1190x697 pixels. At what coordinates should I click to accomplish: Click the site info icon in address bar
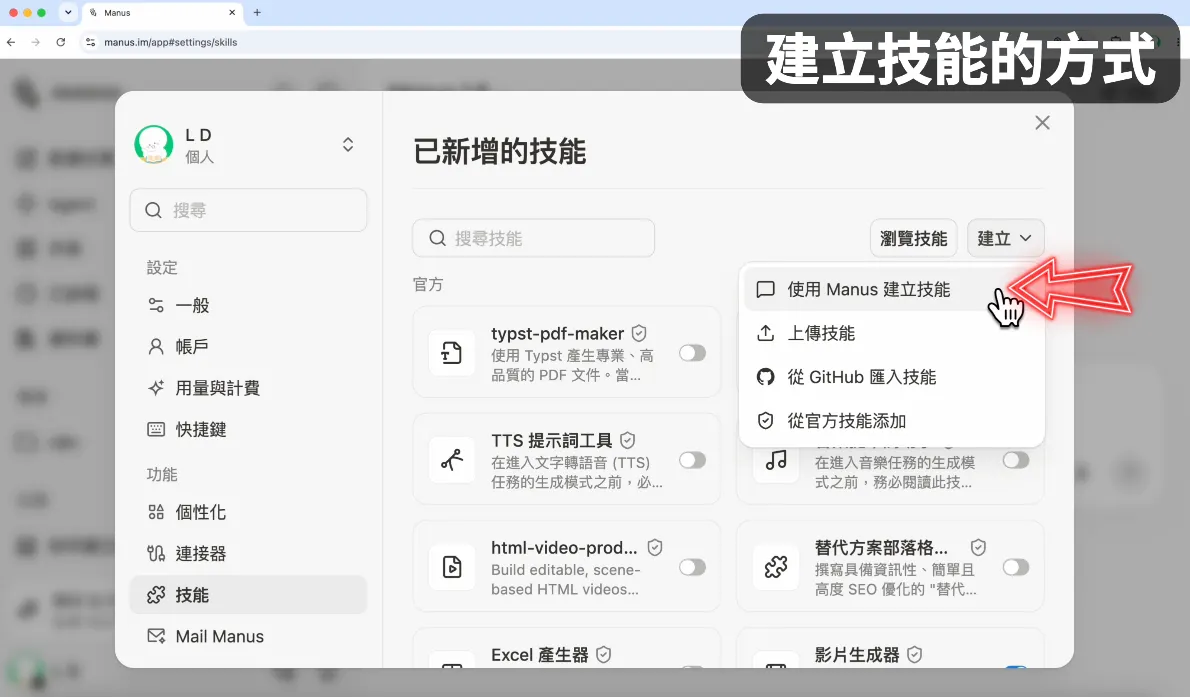(90, 43)
